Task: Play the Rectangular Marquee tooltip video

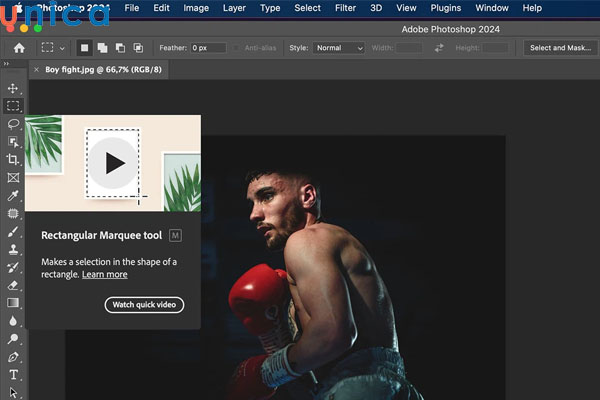Action: [114, 163]
